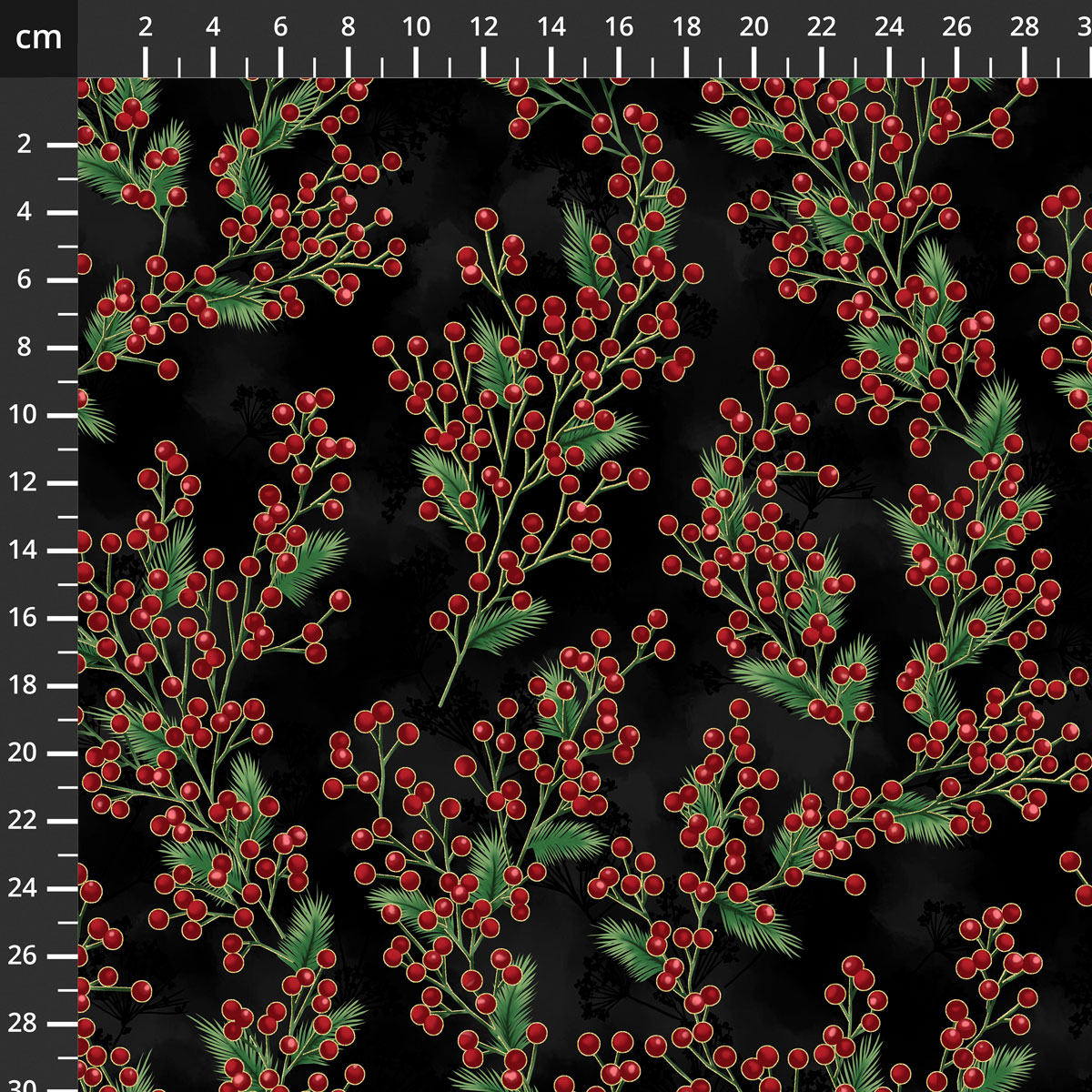Choose the 14 mark on horizontal ruler
This screenshot has width=1092, height=1092.
[x=551, y=27]
